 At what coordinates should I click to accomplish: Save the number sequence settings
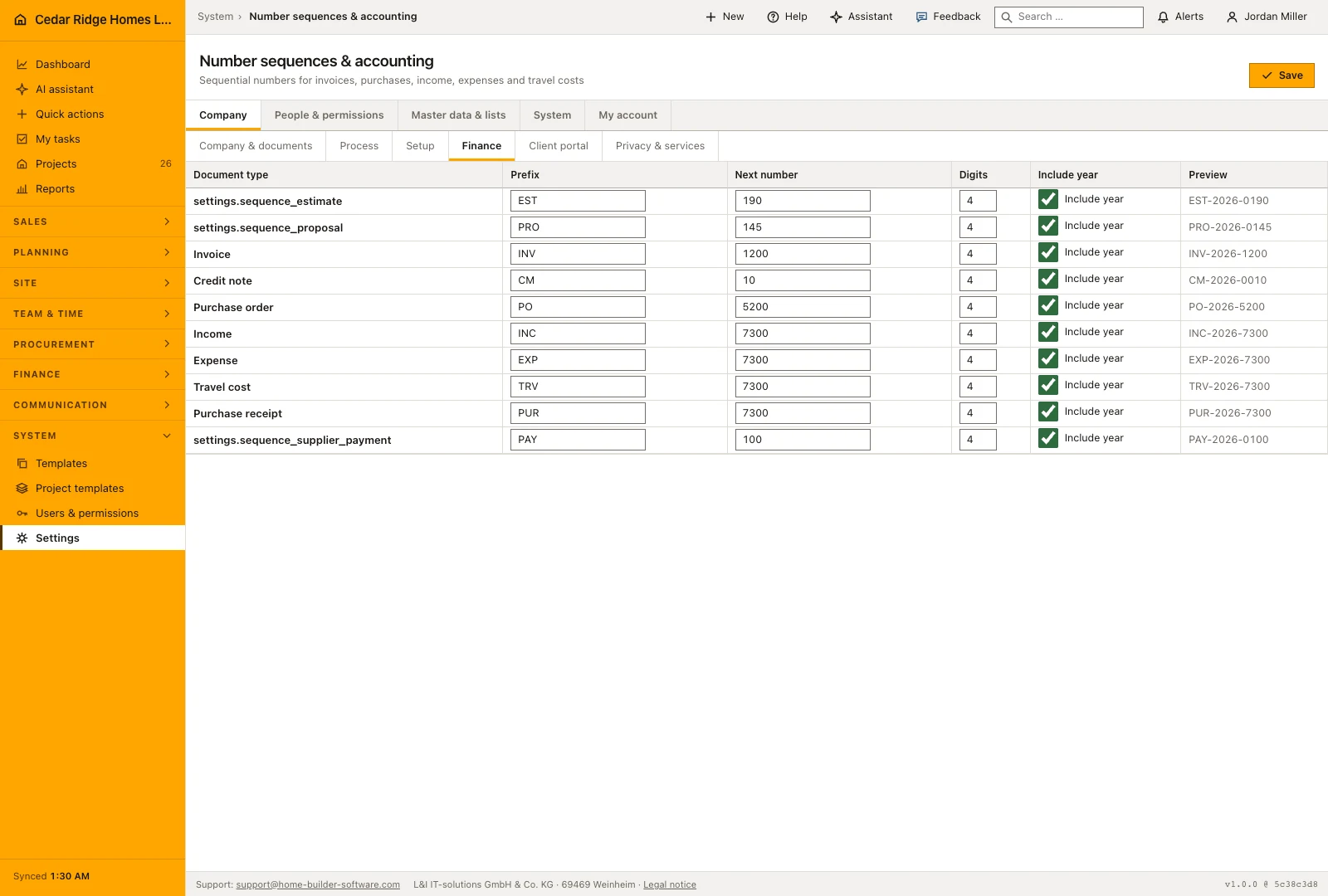pyautogui.click(x=1282, y=75)
